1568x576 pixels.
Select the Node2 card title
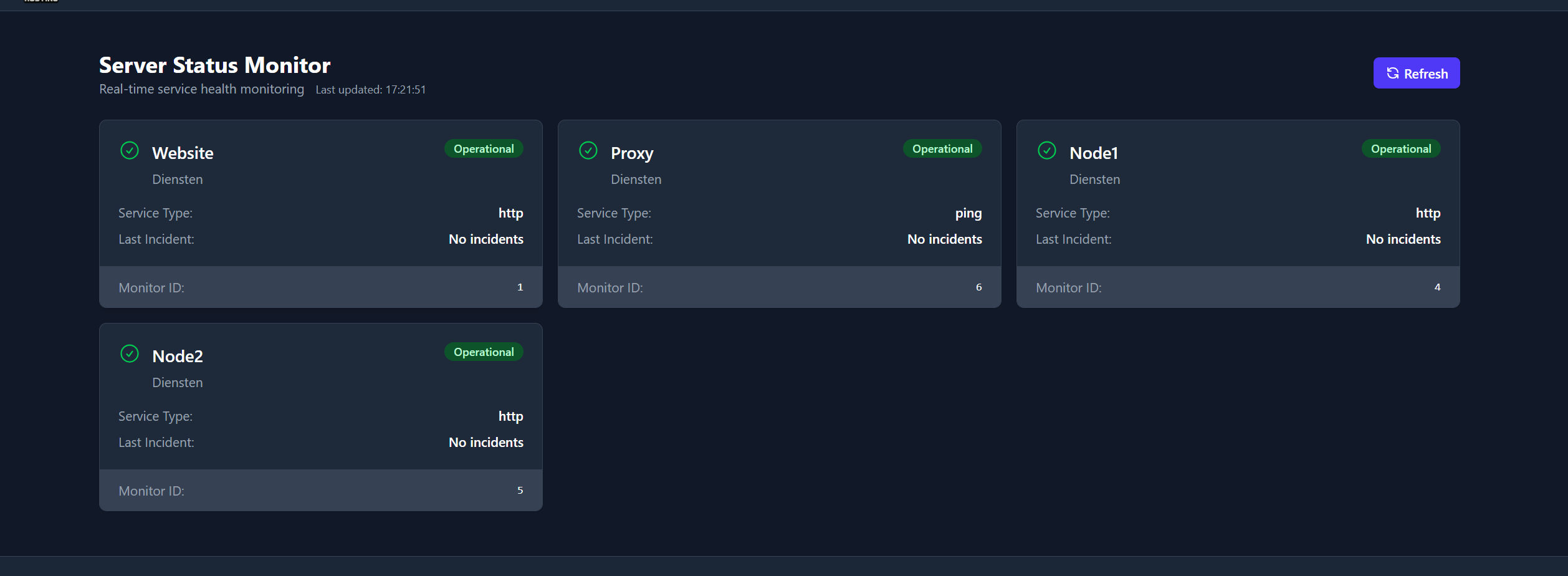point(178,357)
